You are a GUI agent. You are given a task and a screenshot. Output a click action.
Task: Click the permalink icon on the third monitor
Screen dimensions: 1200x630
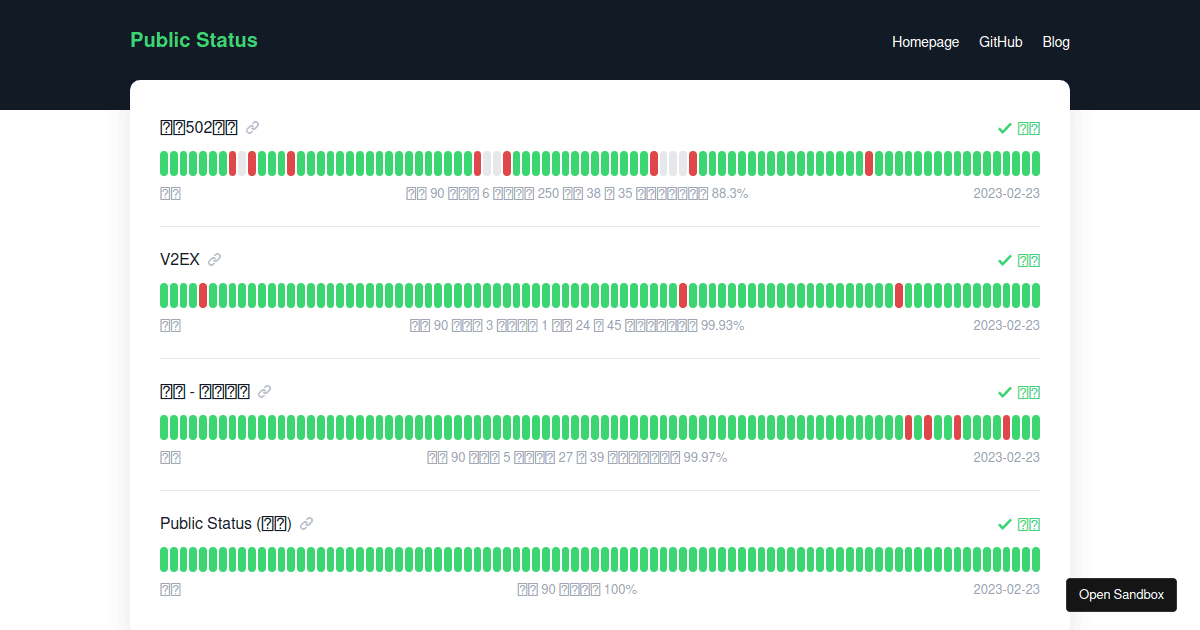pyautogui.click(x=264, y=391)
